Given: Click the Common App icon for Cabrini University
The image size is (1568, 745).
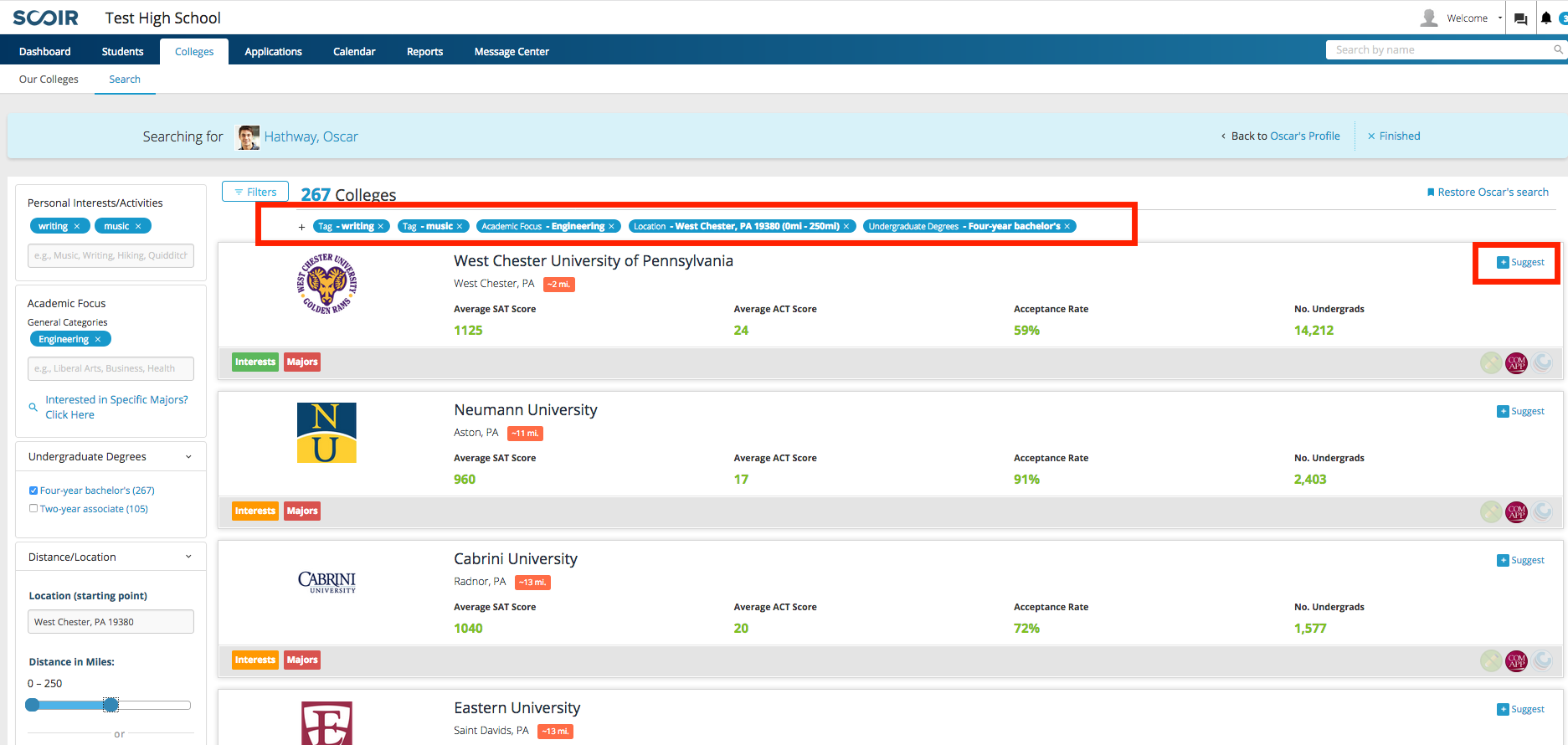Looking at the screenshot, I should (x=1516, y=660).
